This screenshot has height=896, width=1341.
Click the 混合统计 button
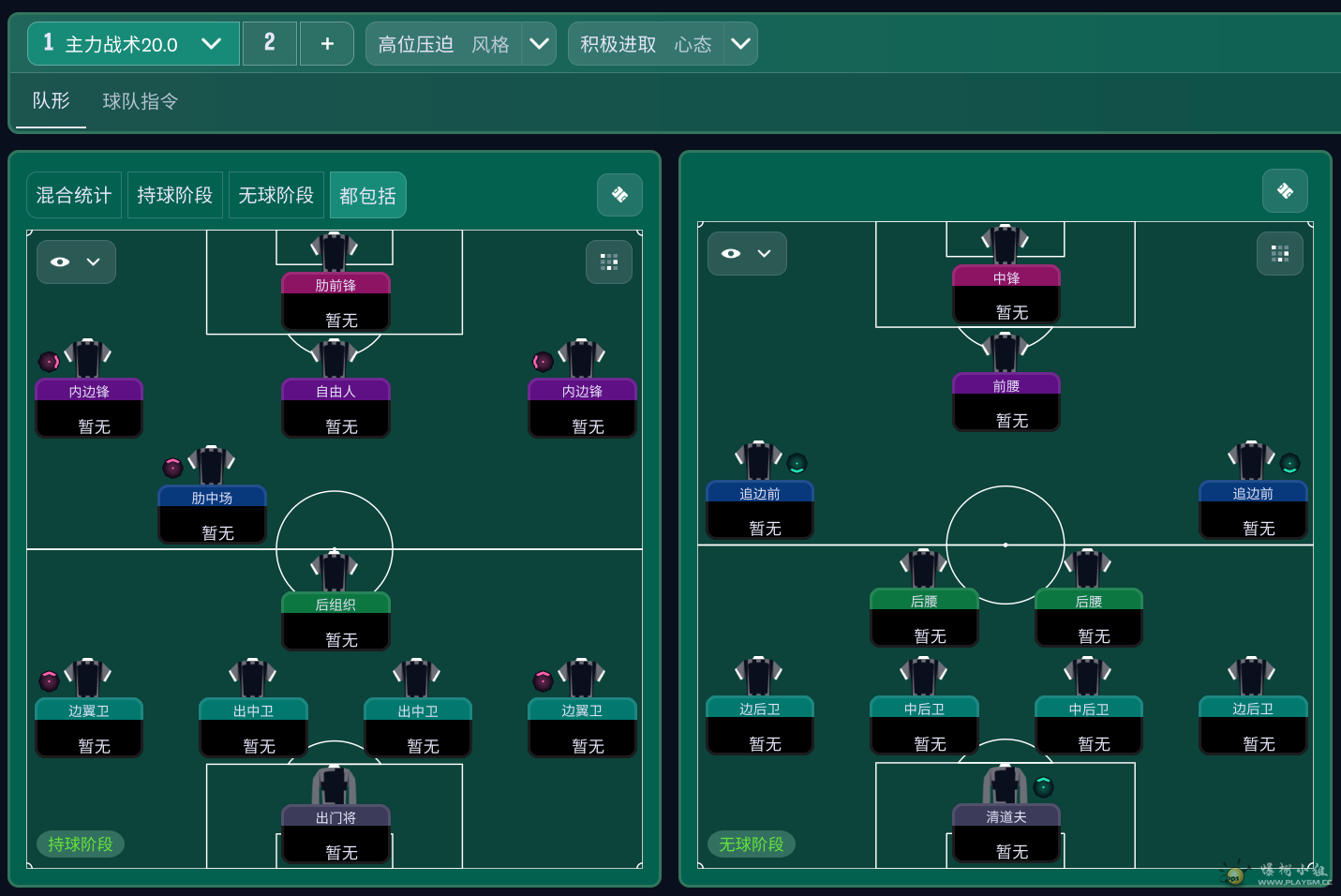pos(74,195)
